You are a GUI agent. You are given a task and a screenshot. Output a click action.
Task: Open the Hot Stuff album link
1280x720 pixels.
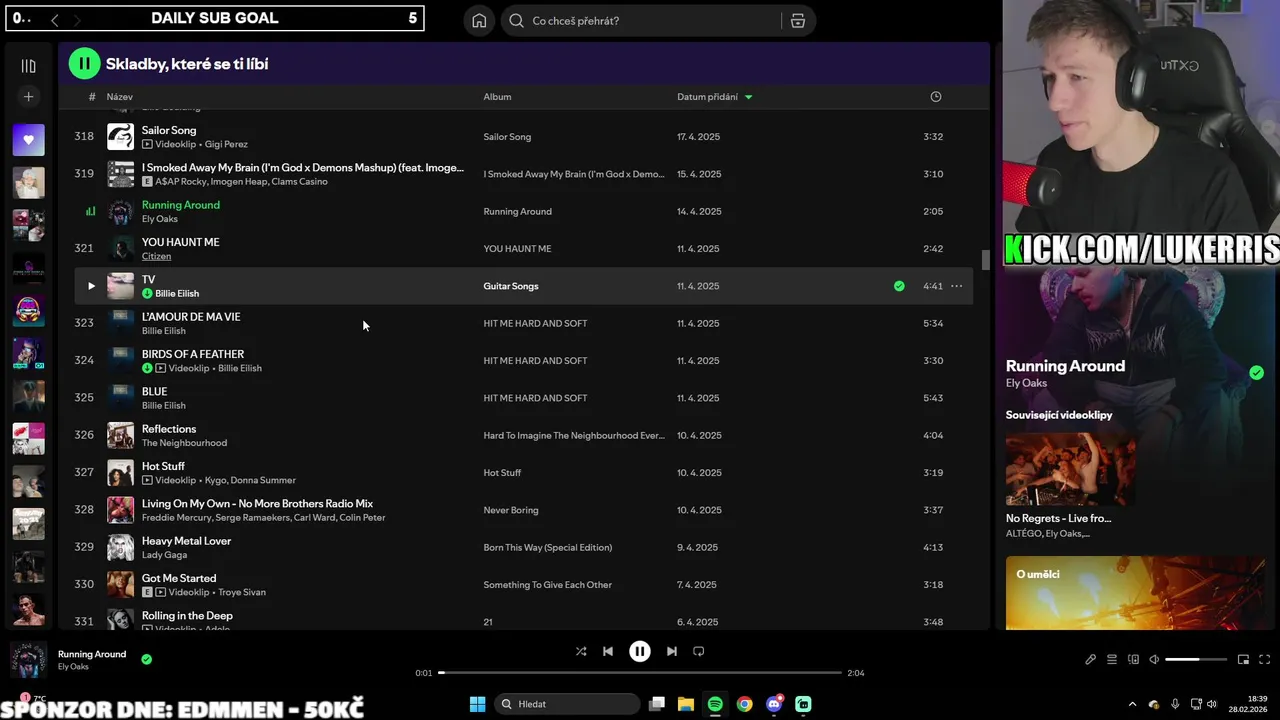(x=502, y=473)
